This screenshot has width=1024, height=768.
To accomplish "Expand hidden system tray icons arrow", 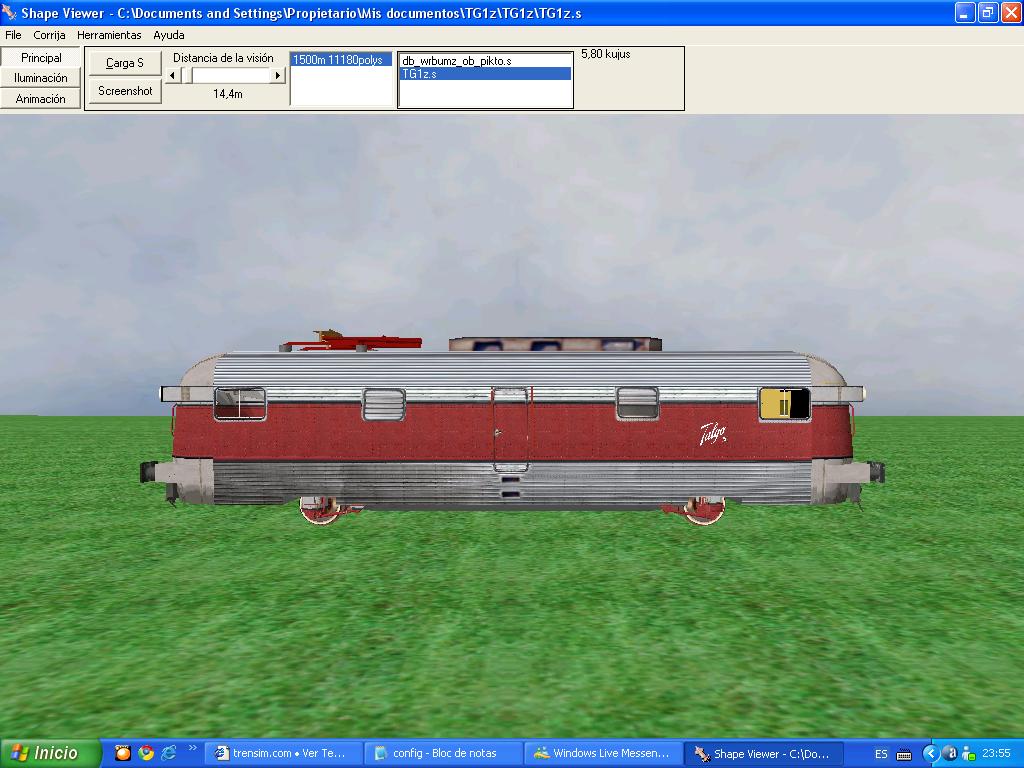I will pyautogui.click(x=930, y=753).
